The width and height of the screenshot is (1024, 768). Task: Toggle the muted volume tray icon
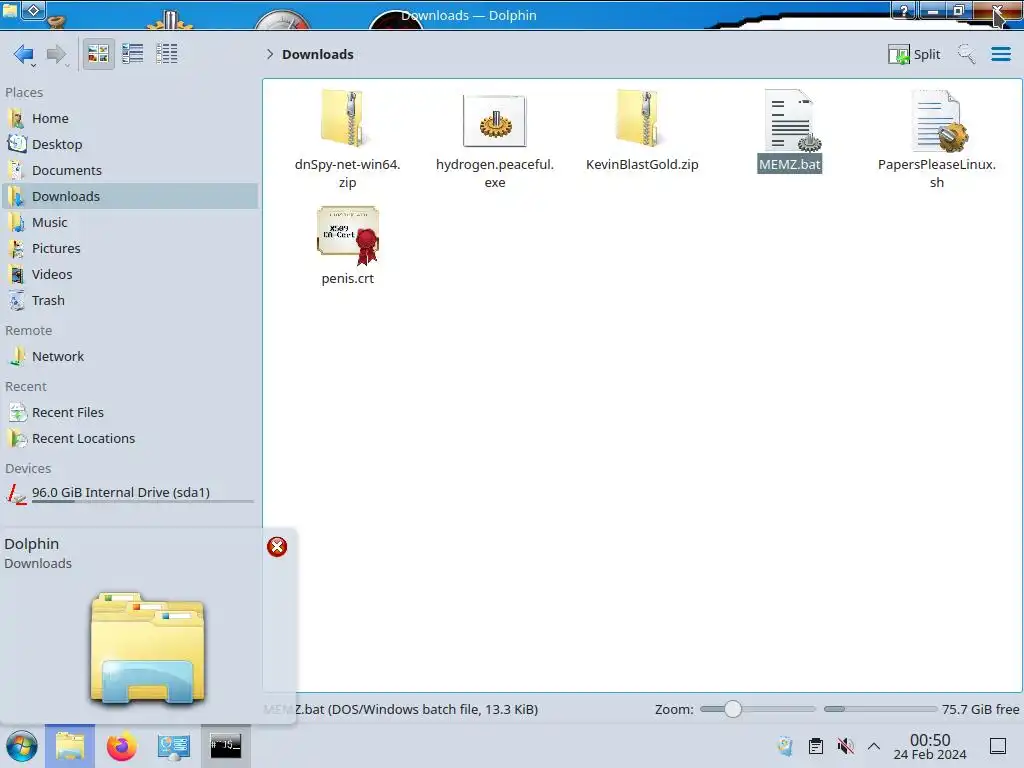coord(846,746)
